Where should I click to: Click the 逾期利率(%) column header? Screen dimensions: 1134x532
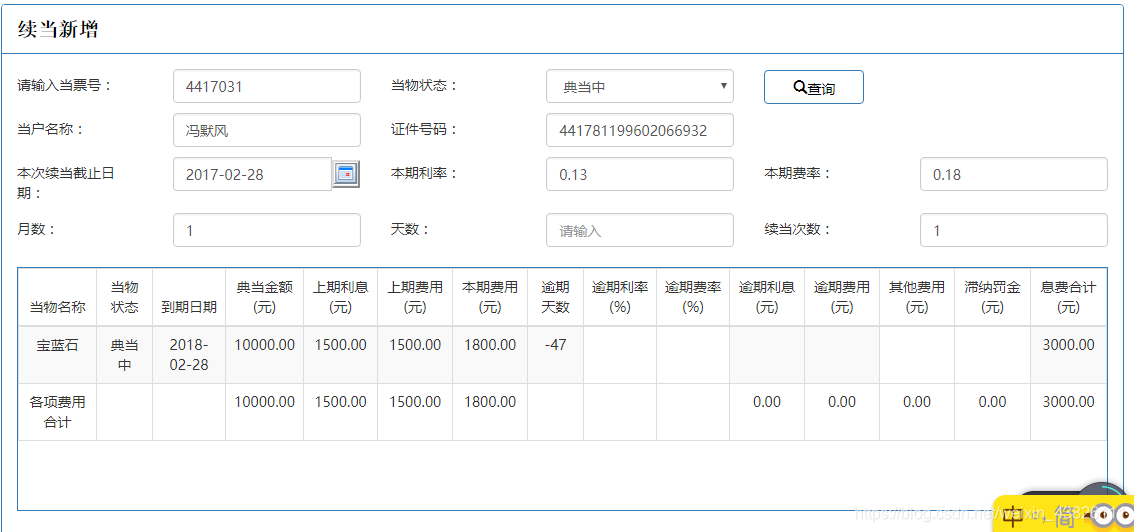click(620, 297)
